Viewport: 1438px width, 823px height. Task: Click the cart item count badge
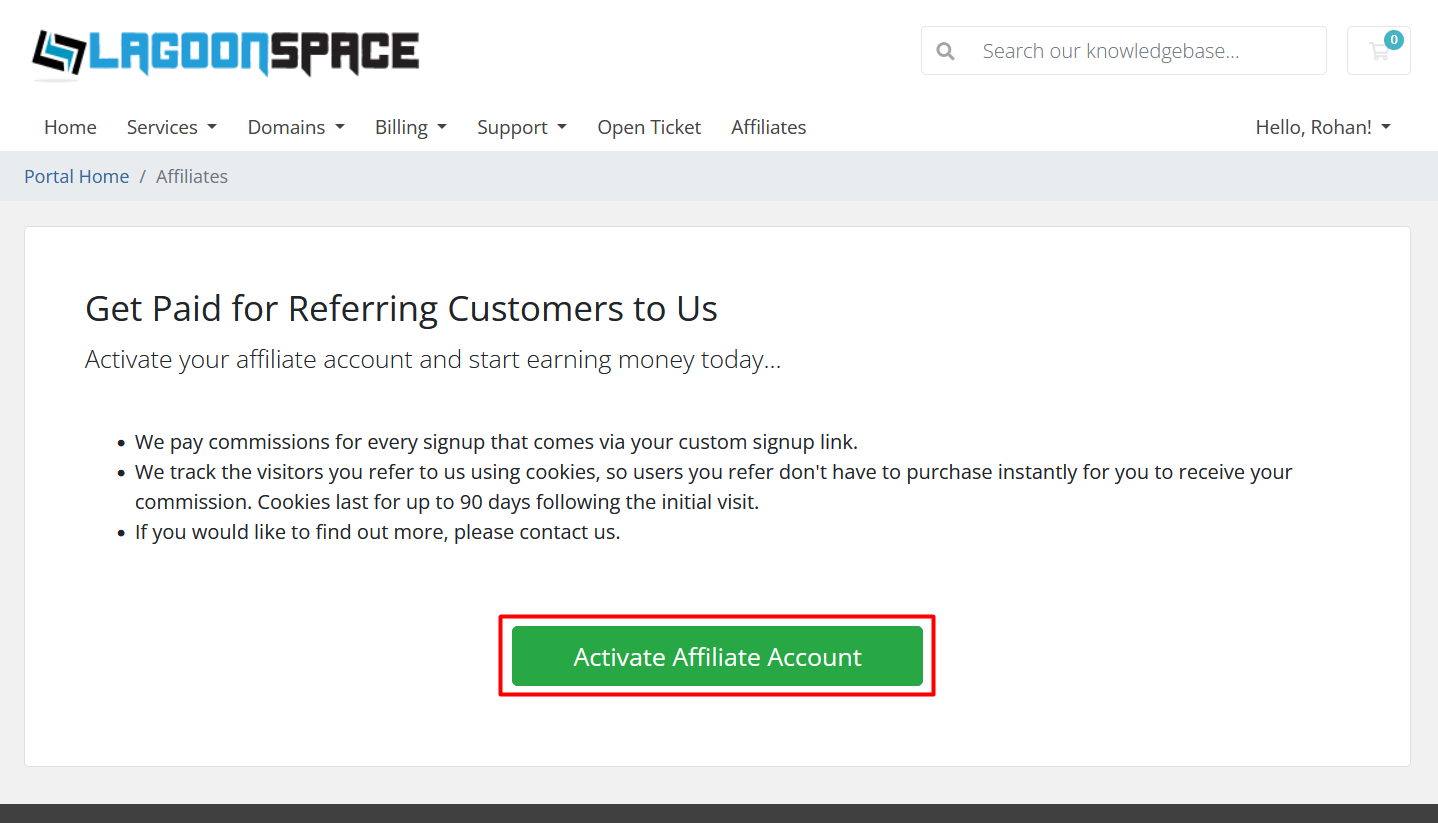tap(1393, 40)
